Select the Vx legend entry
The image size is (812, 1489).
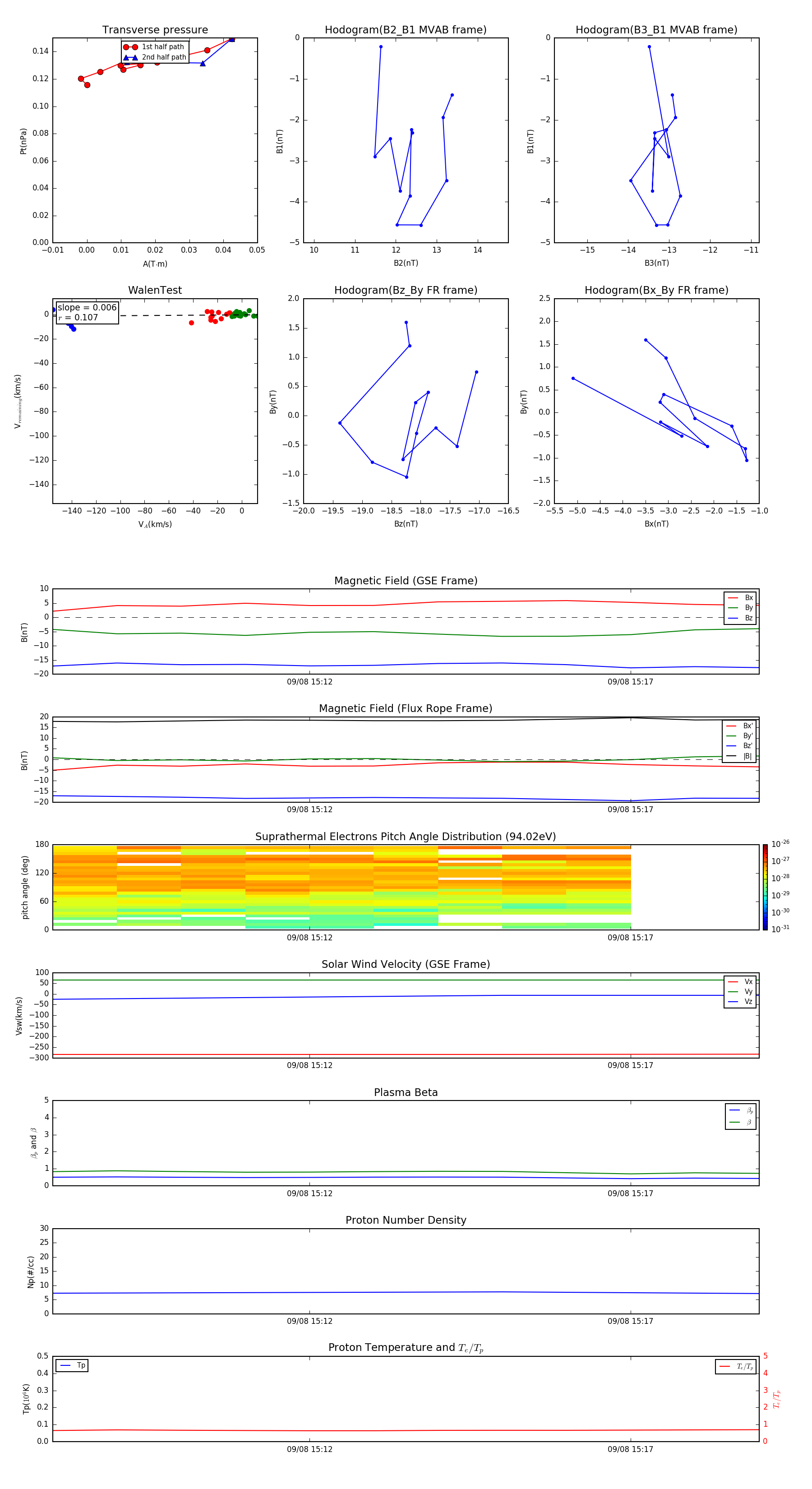(x=740, y=981)
